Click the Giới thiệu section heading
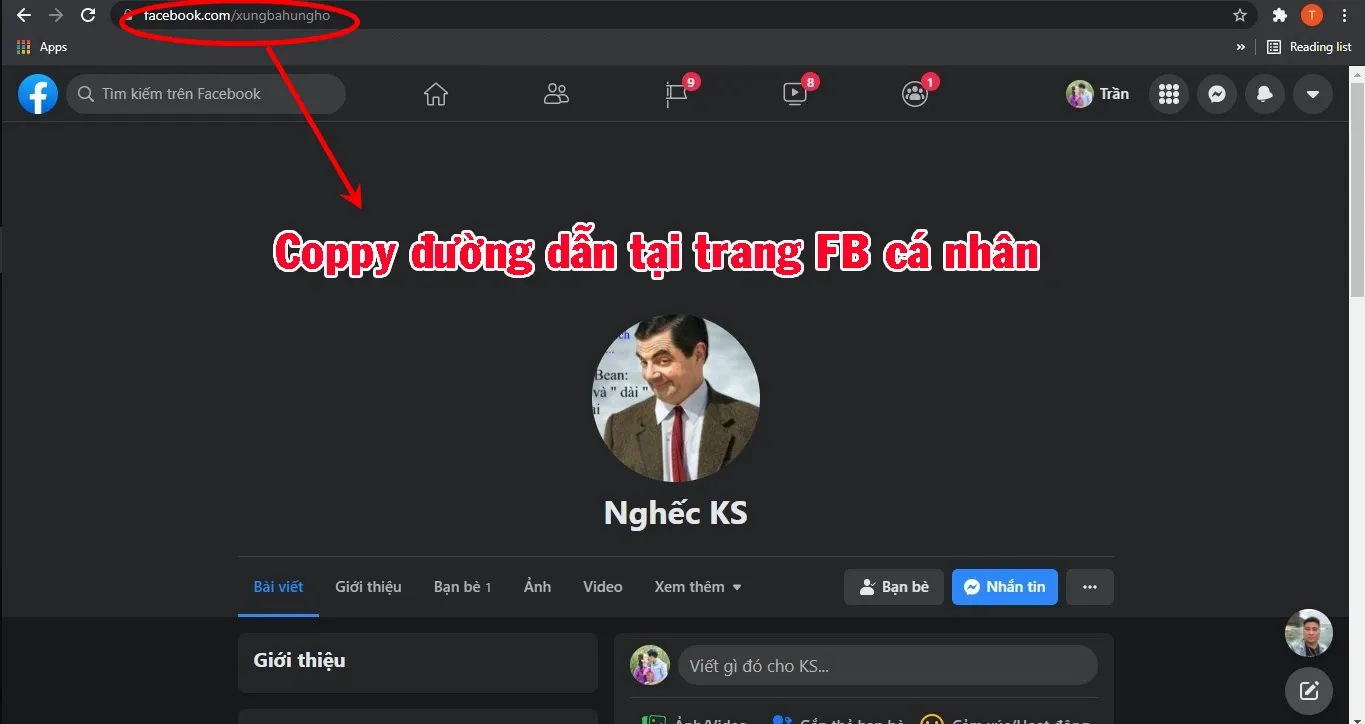1365x724 pixels. 300,660
